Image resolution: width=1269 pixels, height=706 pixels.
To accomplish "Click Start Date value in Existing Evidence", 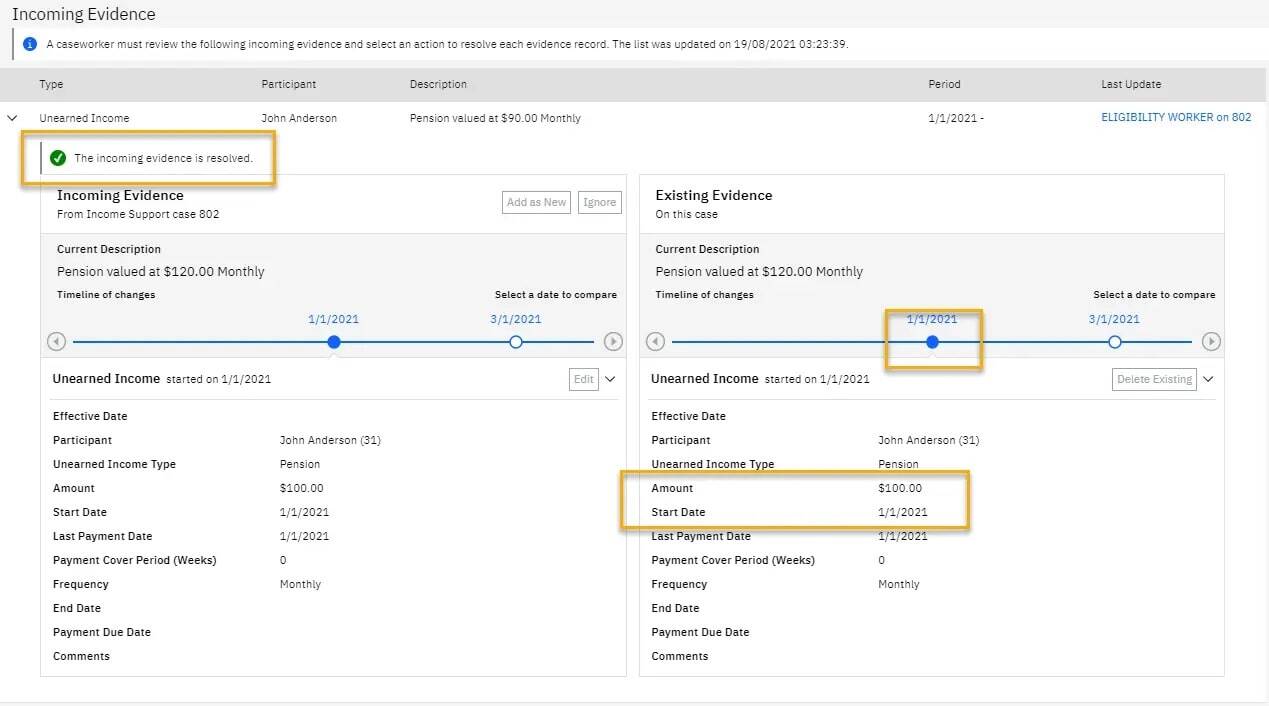I will [902, 512].
